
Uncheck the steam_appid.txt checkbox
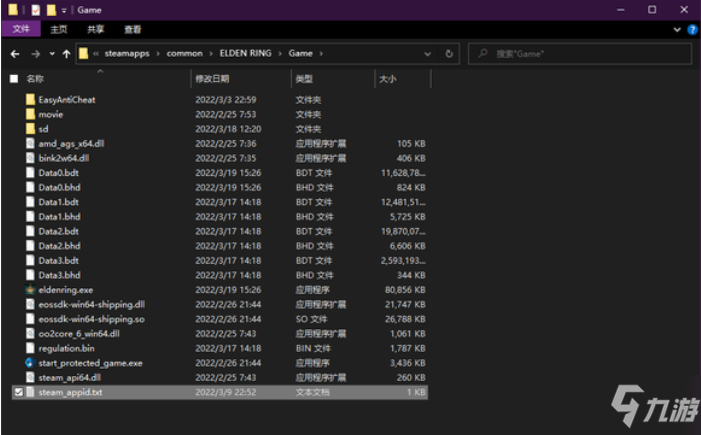[18, 393]
